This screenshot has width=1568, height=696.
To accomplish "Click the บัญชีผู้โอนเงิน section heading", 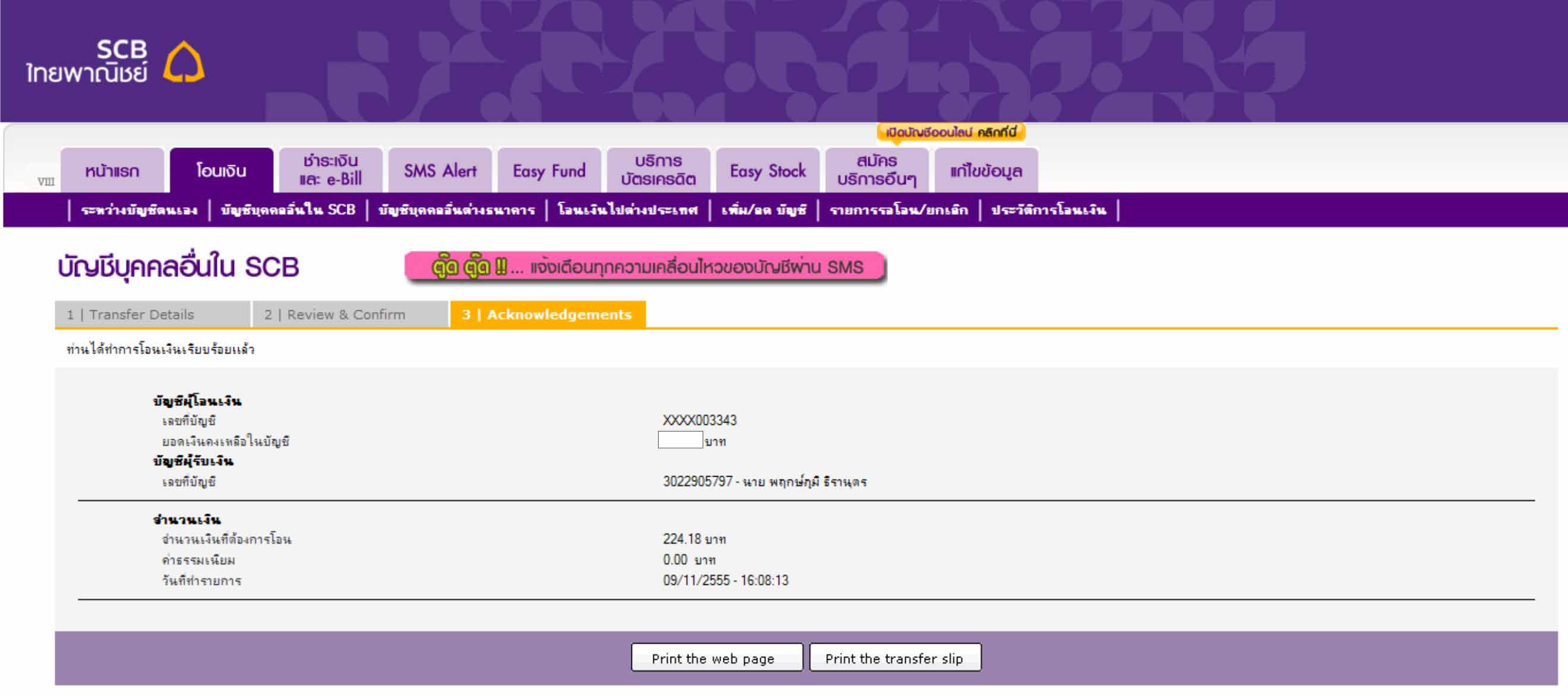I will (x=197, y=401).
